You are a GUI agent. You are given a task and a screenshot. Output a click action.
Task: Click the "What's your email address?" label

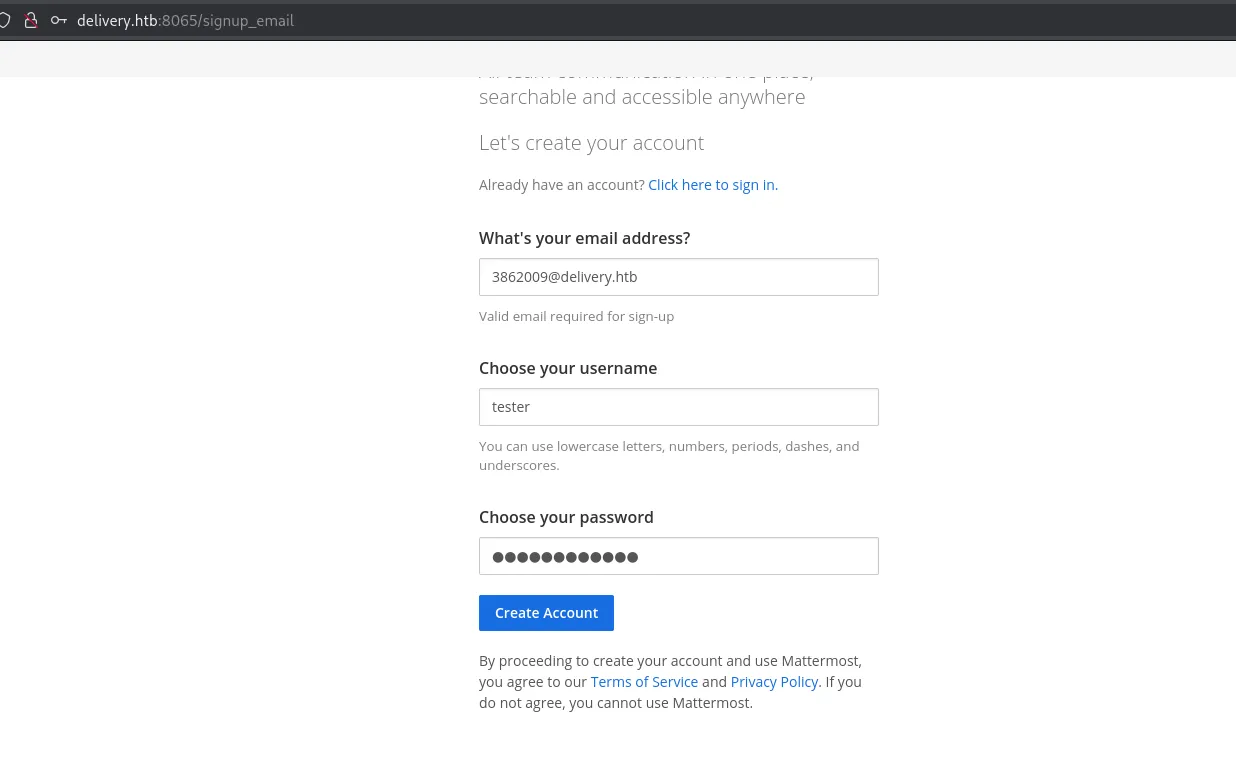[x=584, y=238]
